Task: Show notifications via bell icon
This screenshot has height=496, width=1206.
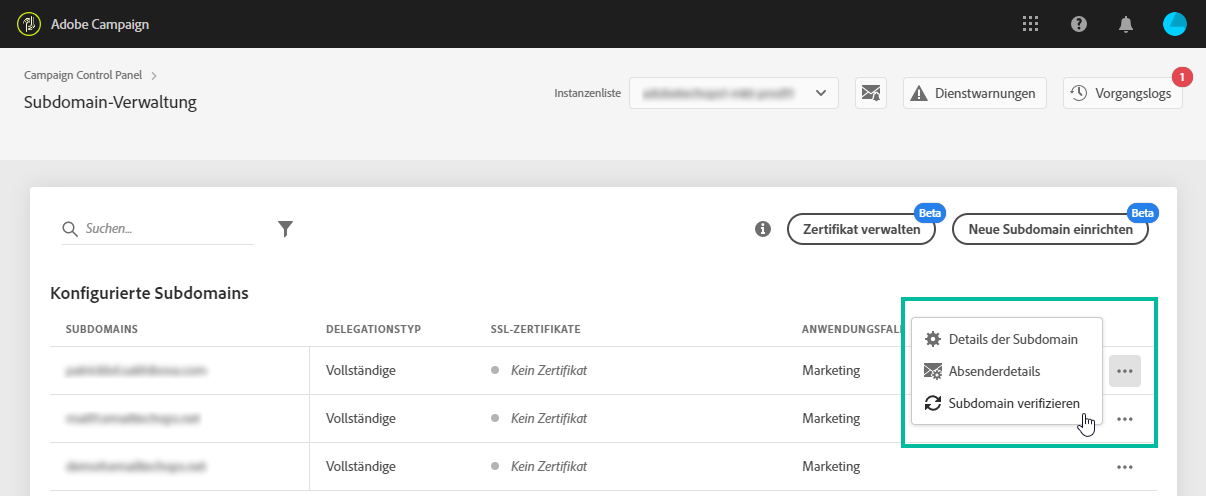Action: [1127, 24]
